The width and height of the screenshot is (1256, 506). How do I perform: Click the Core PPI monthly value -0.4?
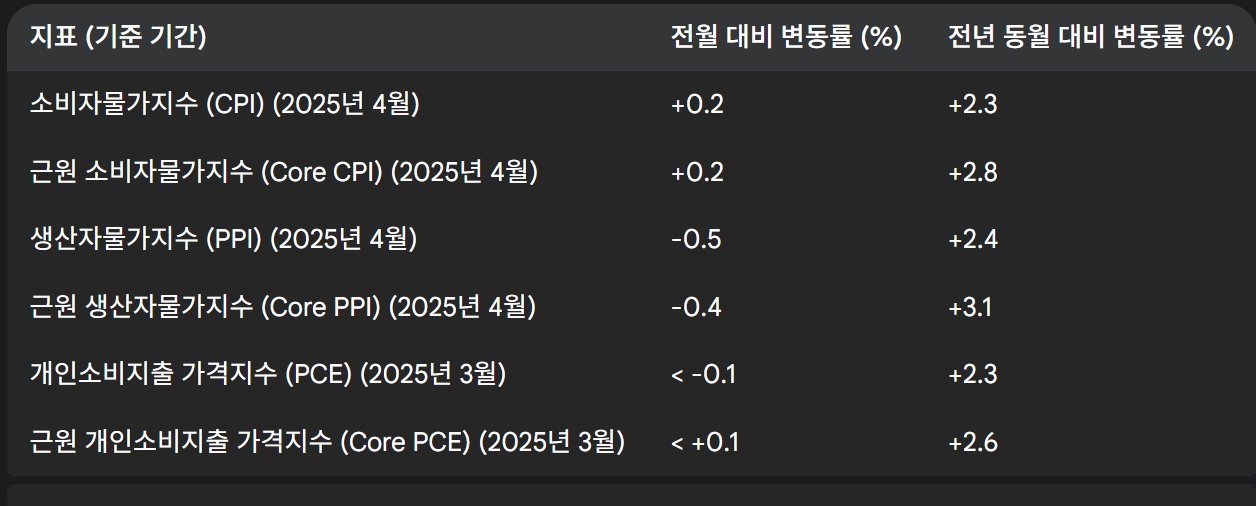(696, 307)
